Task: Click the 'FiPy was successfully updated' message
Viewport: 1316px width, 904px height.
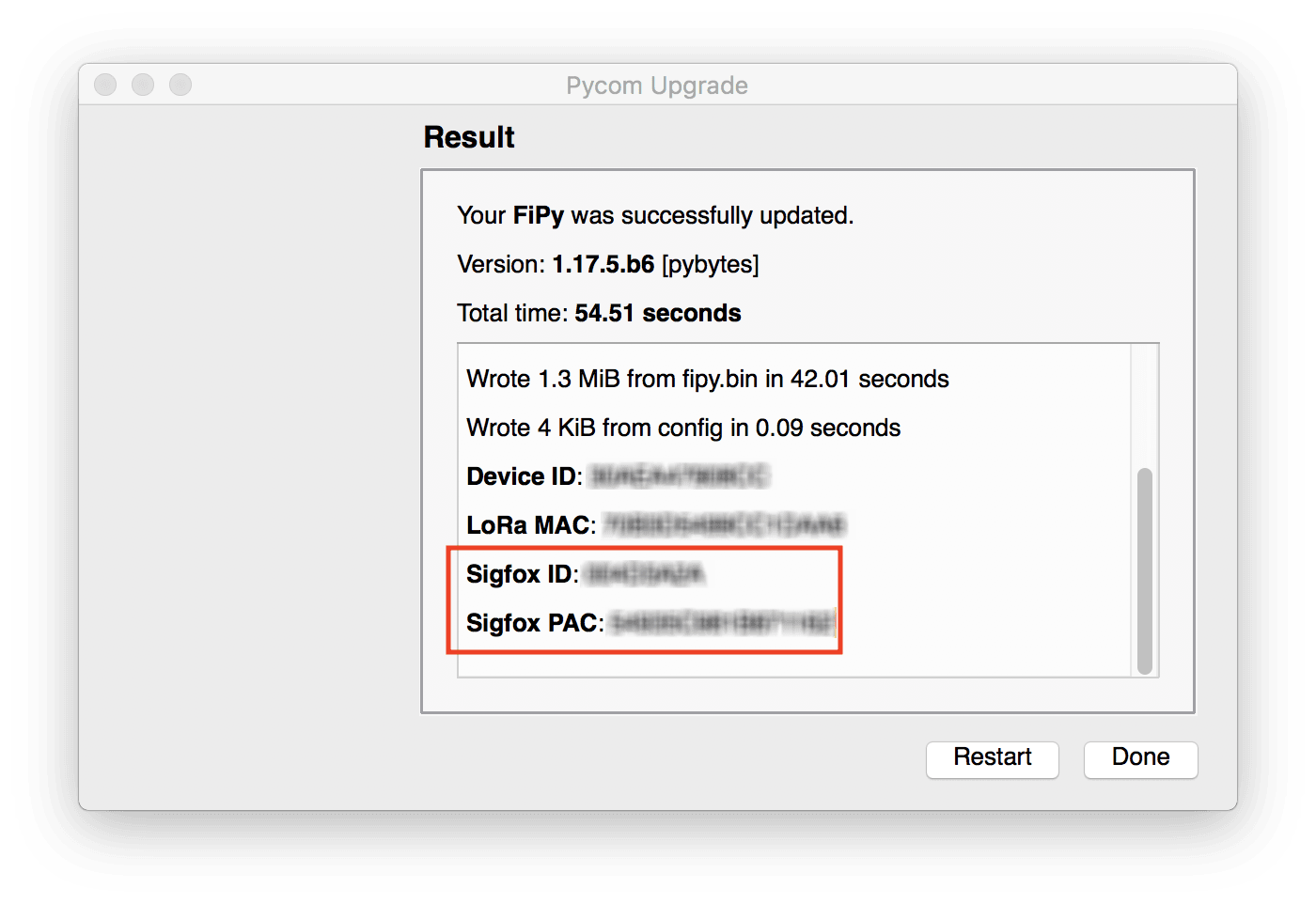Action: pyautogui.click(x=655, y=215)
